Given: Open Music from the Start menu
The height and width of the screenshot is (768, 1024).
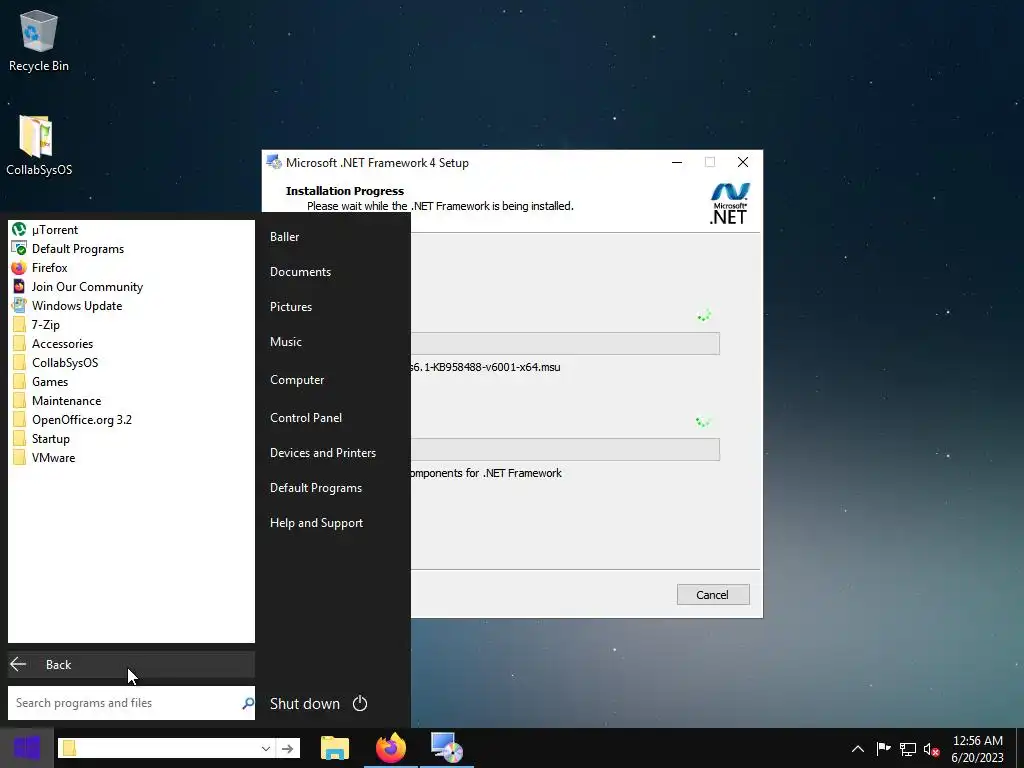Looking at the screenshot, I should tap(286, 342).
